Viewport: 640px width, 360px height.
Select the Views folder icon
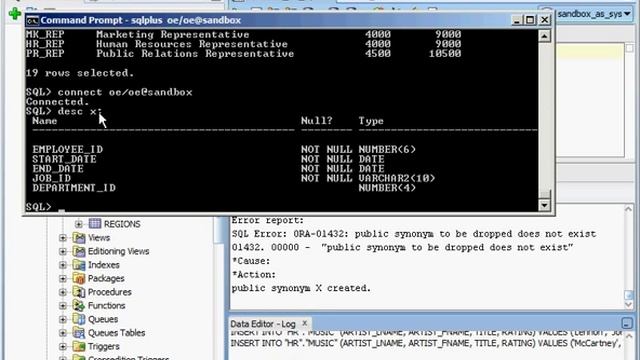point(79,238)
